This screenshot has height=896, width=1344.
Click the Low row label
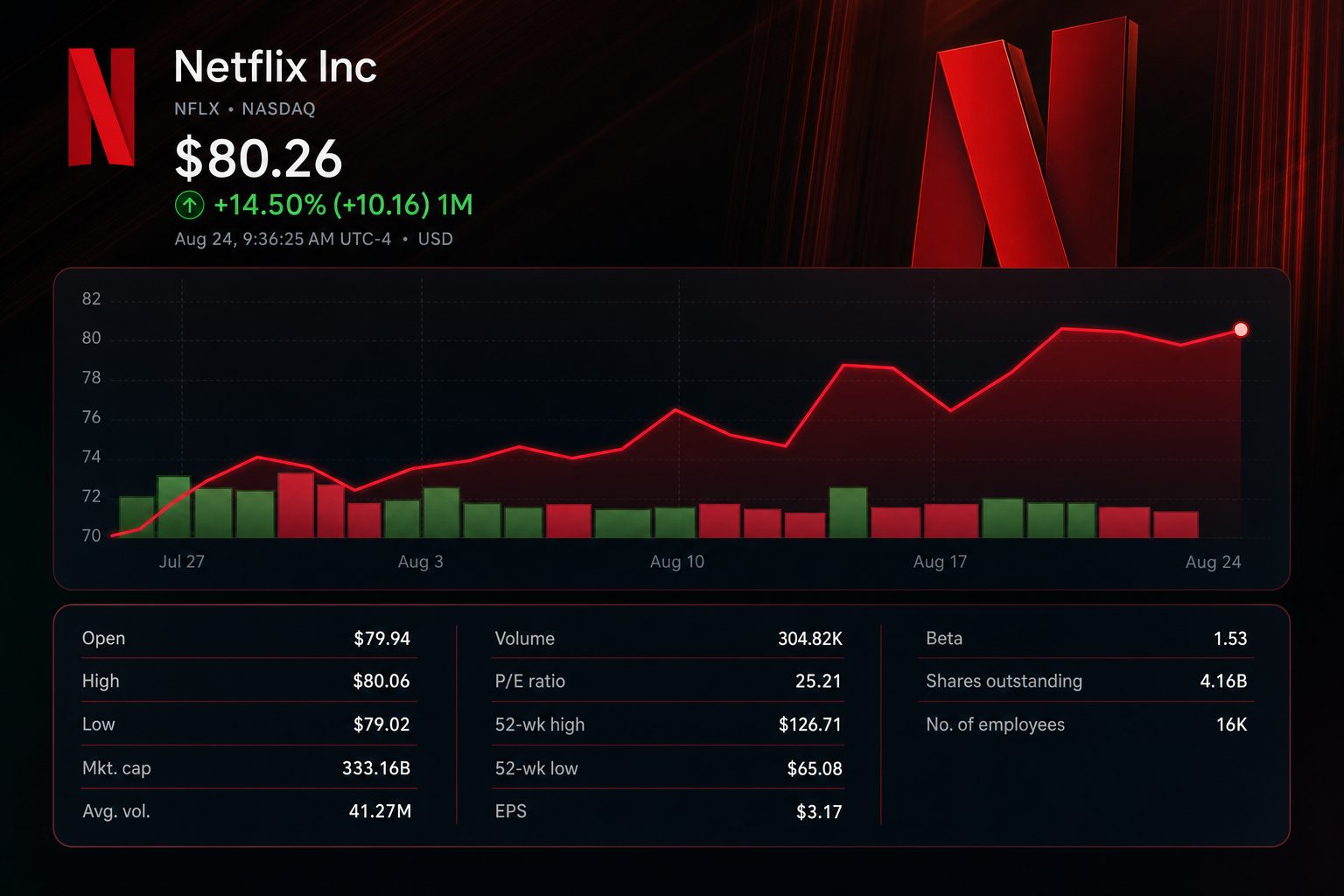(98, 724)
